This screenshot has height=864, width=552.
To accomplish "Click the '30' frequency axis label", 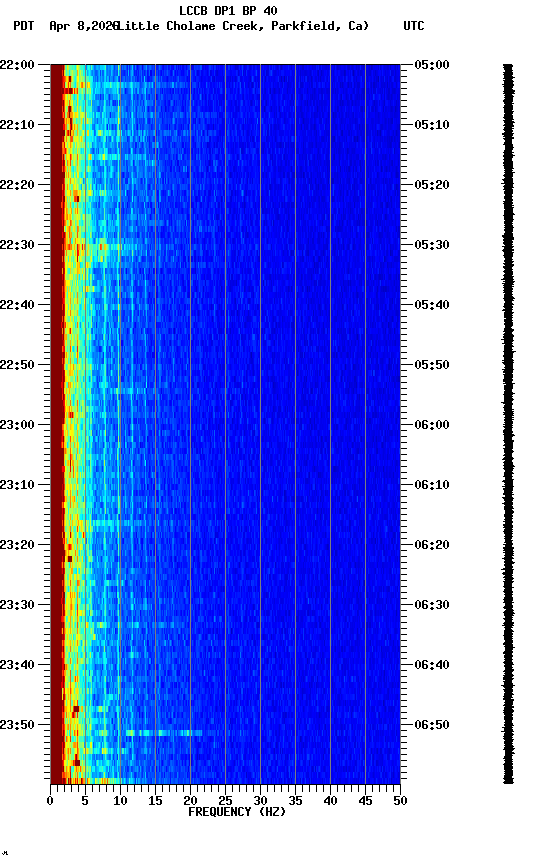I will click(260, 801).
